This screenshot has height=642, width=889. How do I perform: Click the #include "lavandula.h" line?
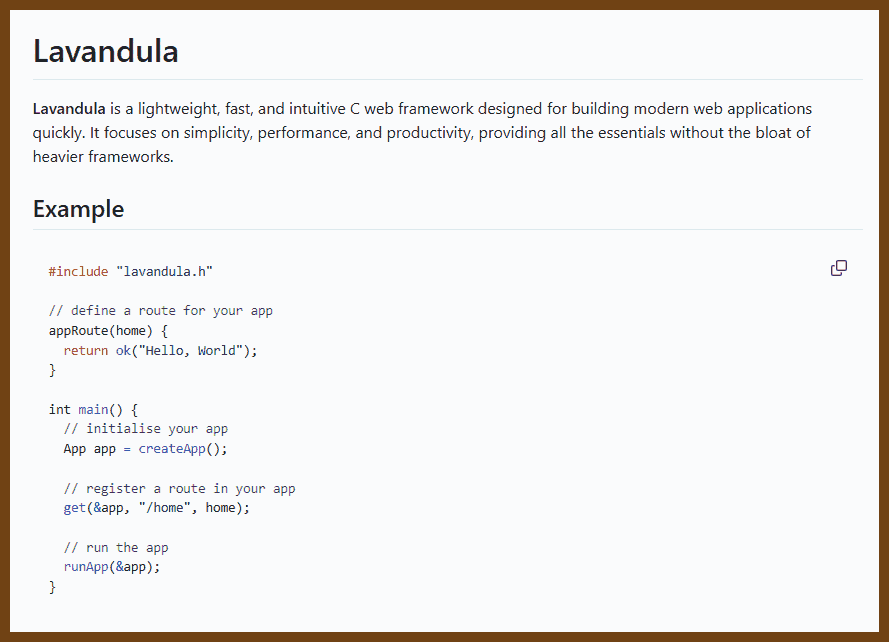pyautogui.click(x=131, y=271)
